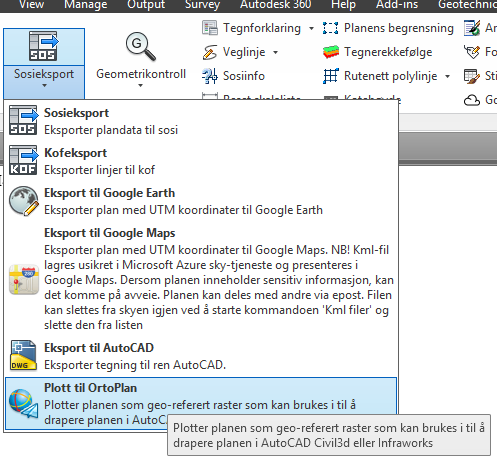497x467 pixels.
Task: Expand the Veglinje dropdown arrow
Action: [276, 52]
